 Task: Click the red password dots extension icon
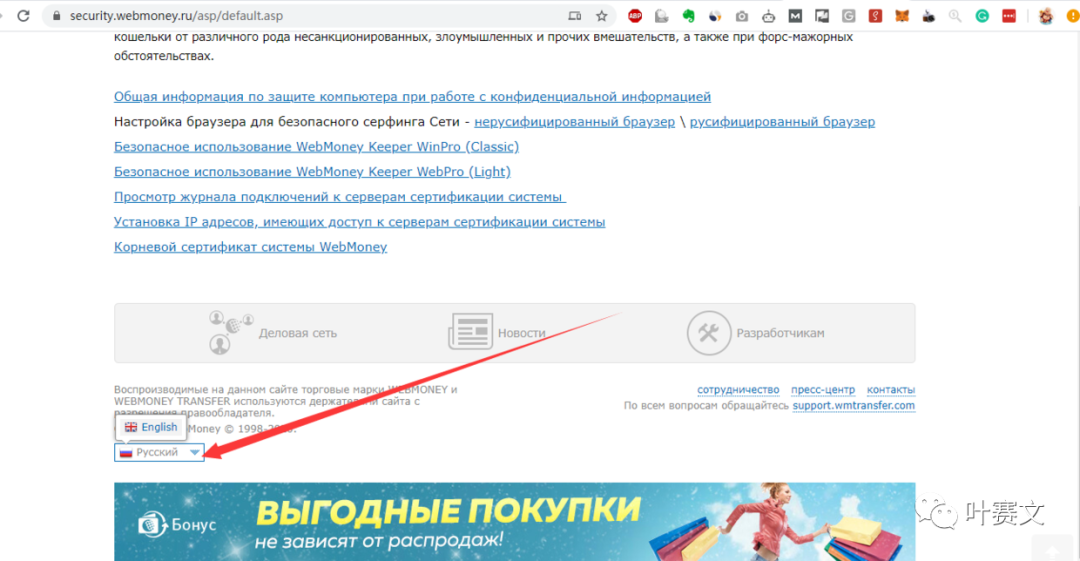tap(1008, 15)
